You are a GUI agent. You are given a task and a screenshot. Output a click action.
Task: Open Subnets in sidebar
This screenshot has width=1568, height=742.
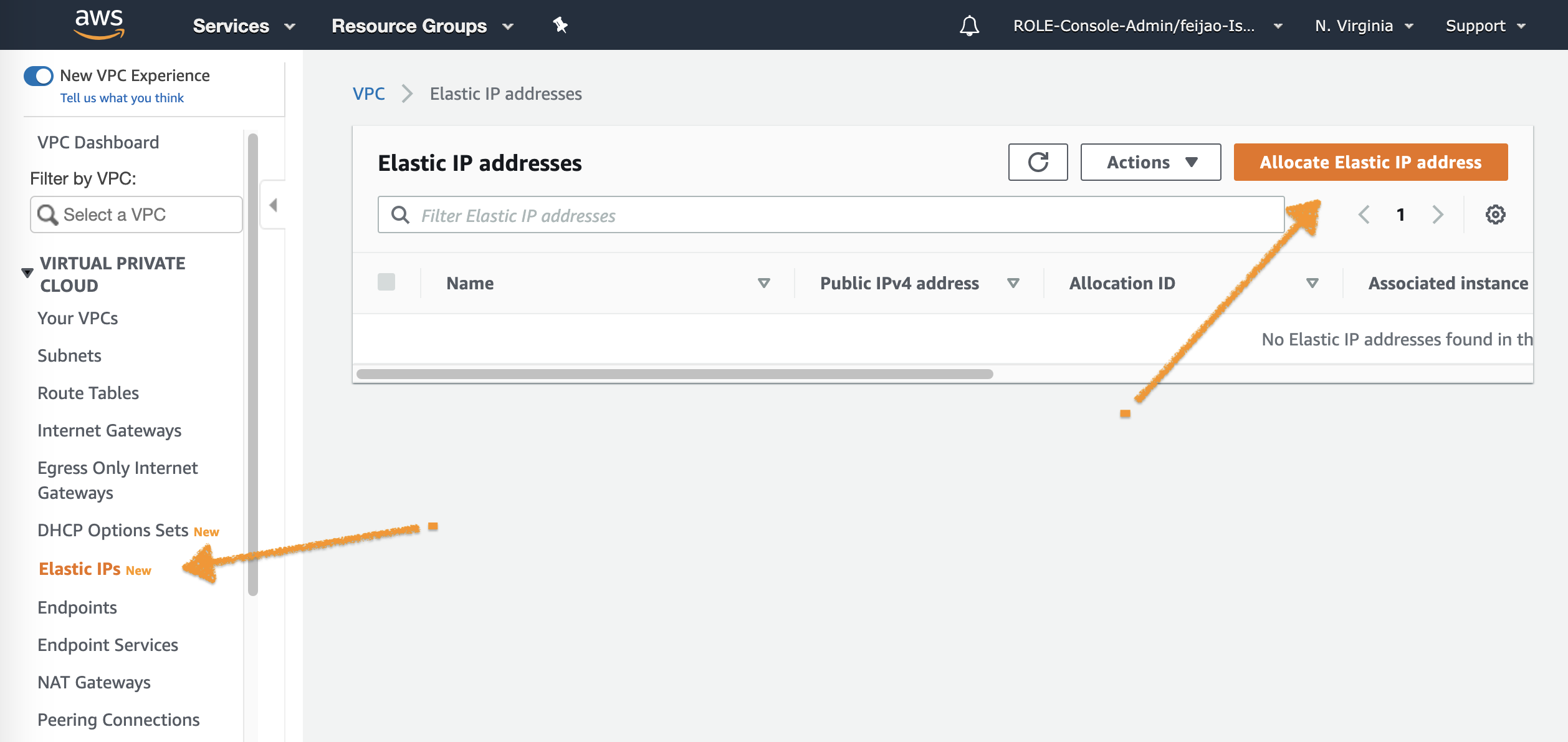click(x=69, y=355)
